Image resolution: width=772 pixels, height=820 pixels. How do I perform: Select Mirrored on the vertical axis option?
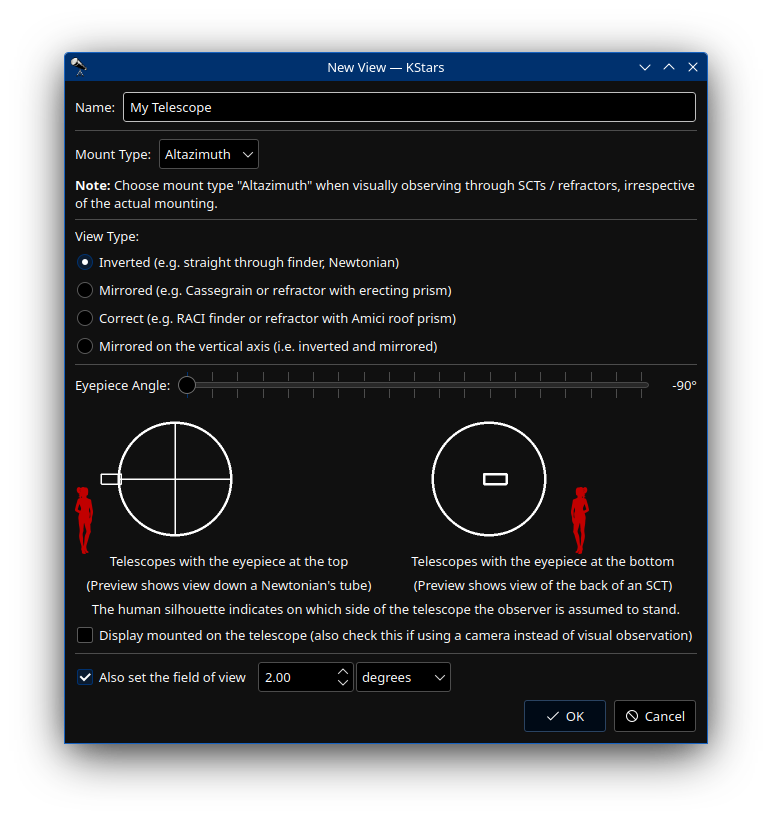pyautogui.click(x=86, y=347)
